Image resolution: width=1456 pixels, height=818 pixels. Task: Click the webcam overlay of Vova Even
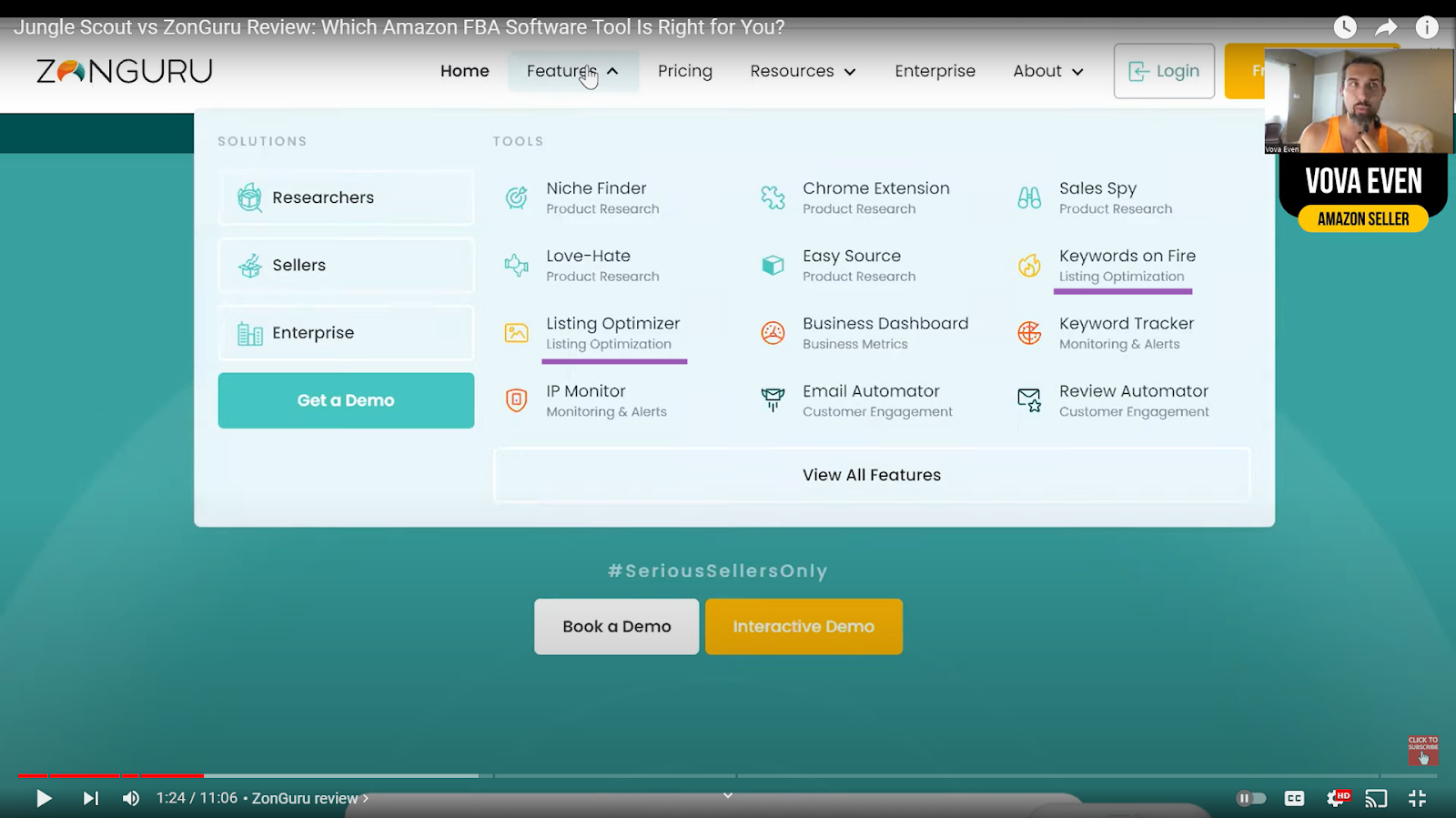[1359, 101]
